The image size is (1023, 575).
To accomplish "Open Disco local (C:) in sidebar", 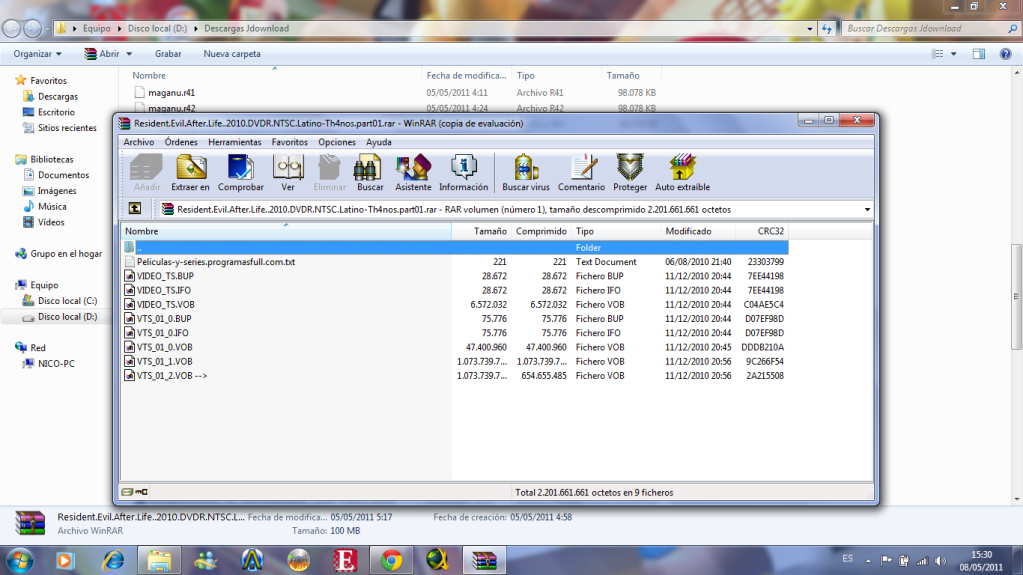I will point(67,301).
